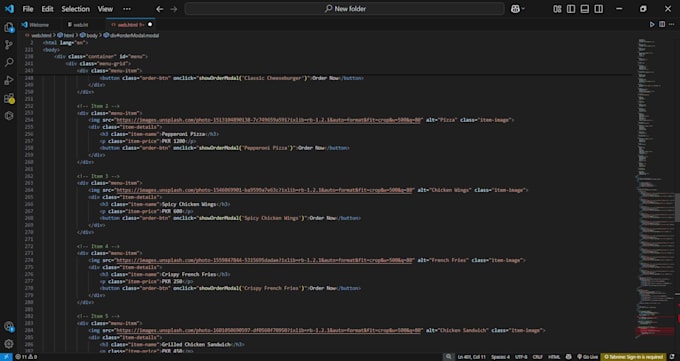The height and width of the screenshot is (361, 680).
Task: Open the div#orderModal.modal breadcrumb
Action: [131, 36]
